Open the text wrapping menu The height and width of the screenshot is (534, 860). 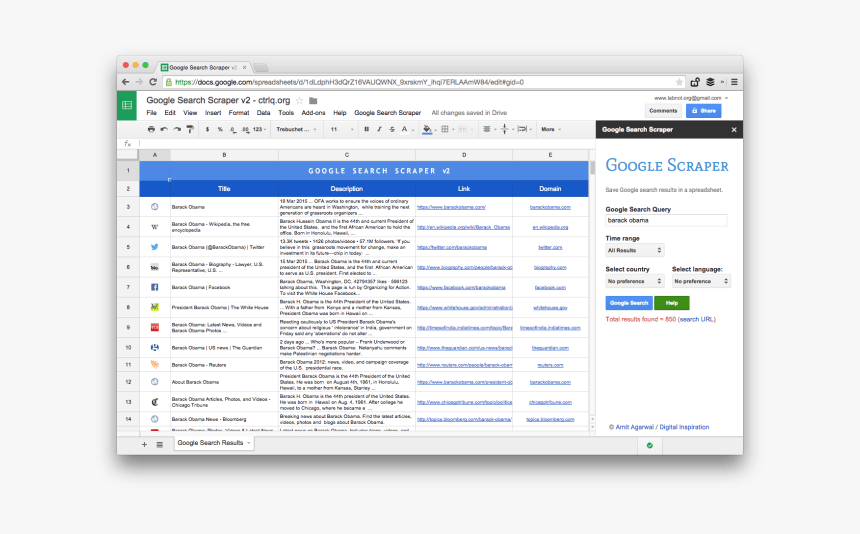(523, 129)
